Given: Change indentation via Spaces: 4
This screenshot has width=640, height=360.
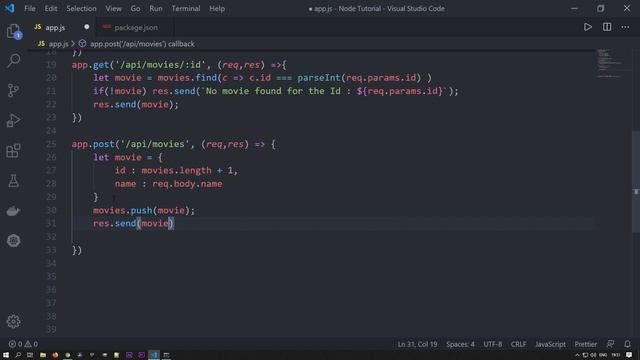Looking at the screenshot, I should 460,344.
